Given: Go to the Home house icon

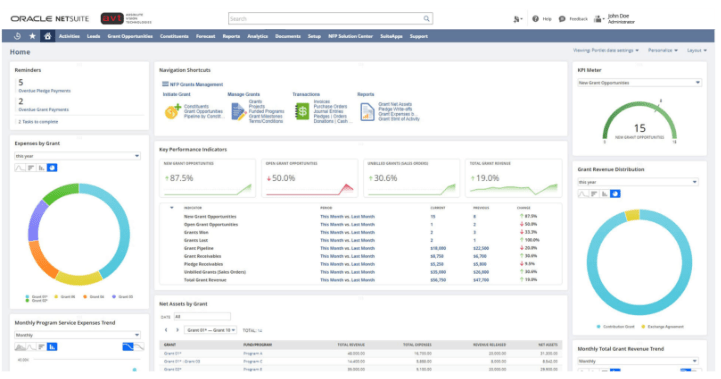Looking at the screenshot, I should coord(47,36).
